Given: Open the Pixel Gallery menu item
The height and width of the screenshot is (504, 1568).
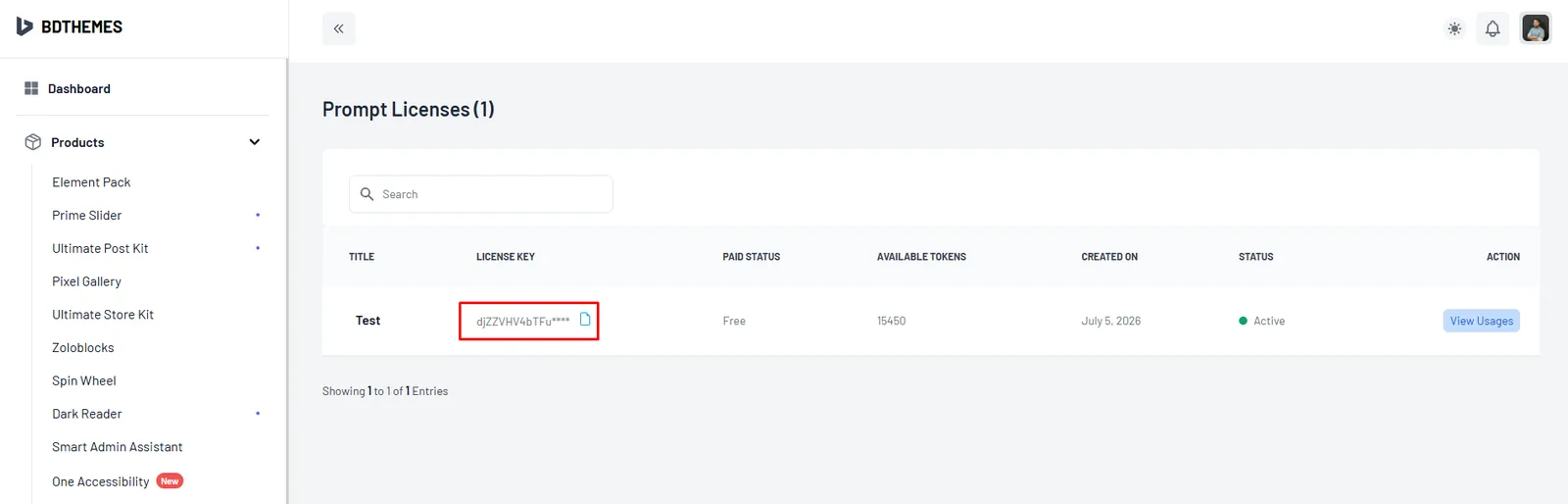Looking at the screenshot, I should [86, 281].
